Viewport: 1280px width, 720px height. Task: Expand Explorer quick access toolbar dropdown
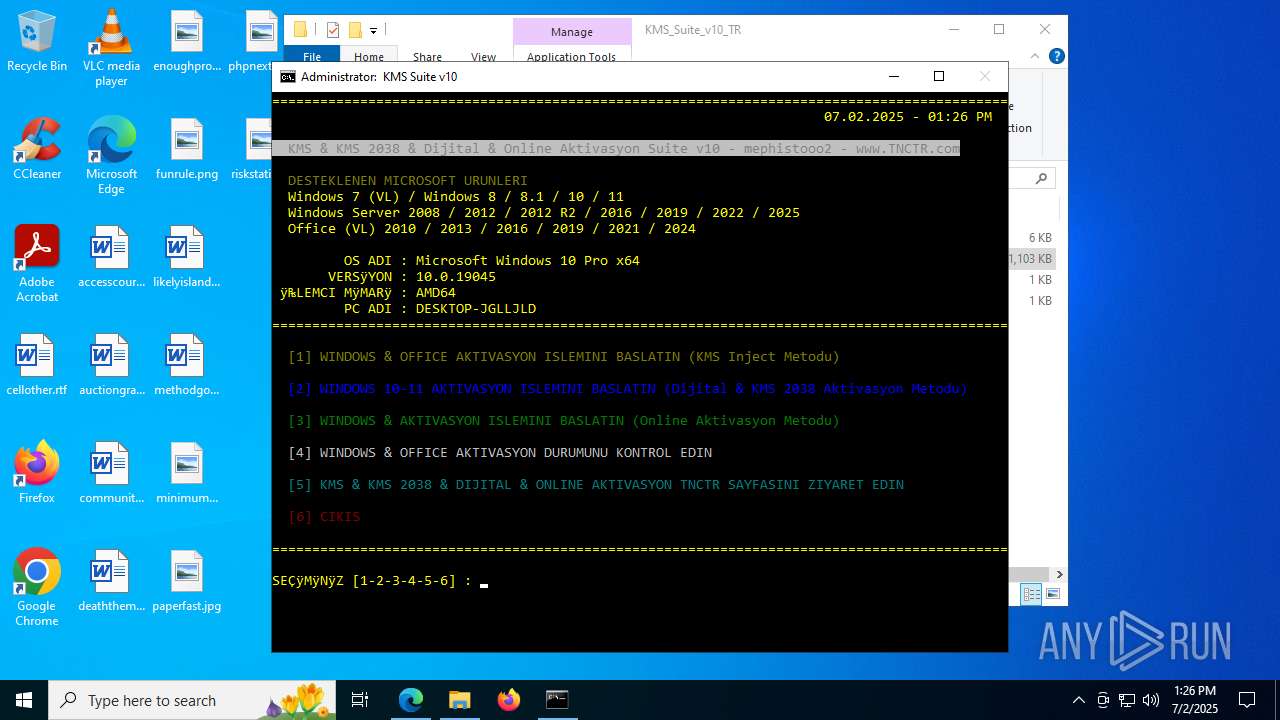373,31
